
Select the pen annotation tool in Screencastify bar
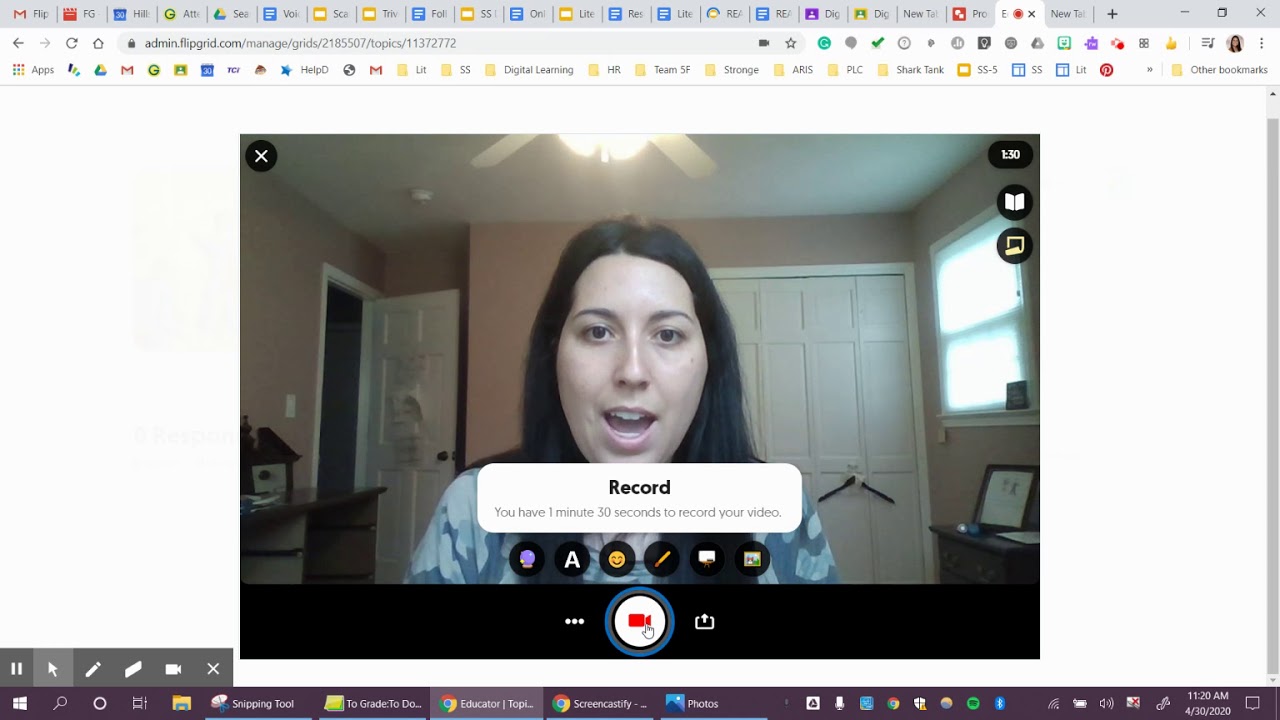point(93,668)
